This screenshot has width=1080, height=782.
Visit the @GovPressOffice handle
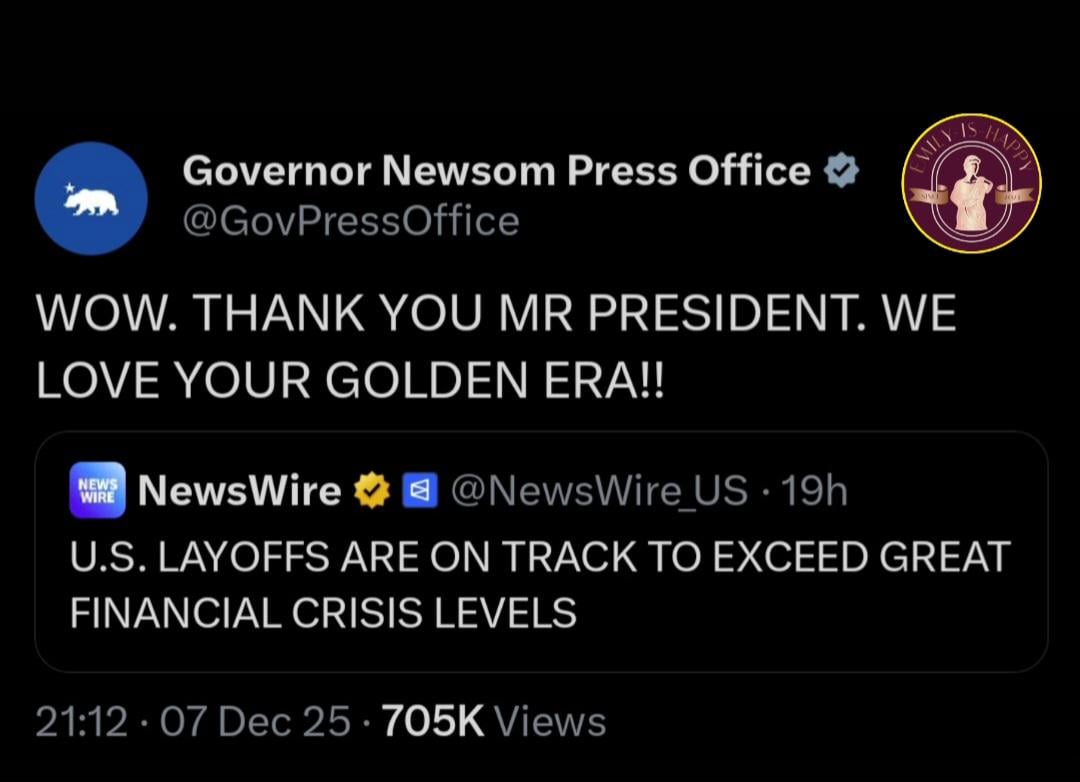pyautogui.click(x=350, y=220)
